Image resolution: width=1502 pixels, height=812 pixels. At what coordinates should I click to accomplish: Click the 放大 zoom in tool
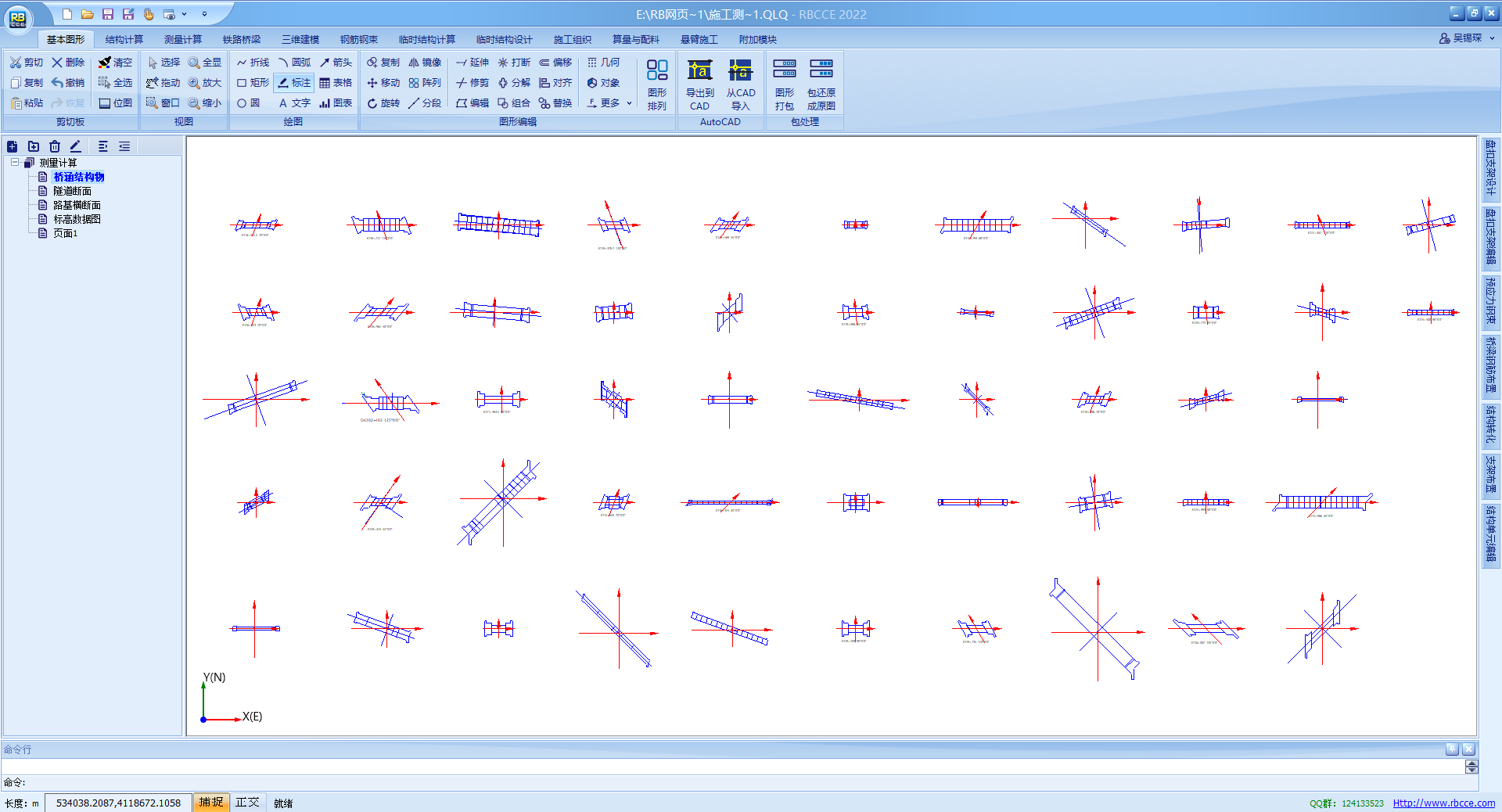[x=205, y=83]
